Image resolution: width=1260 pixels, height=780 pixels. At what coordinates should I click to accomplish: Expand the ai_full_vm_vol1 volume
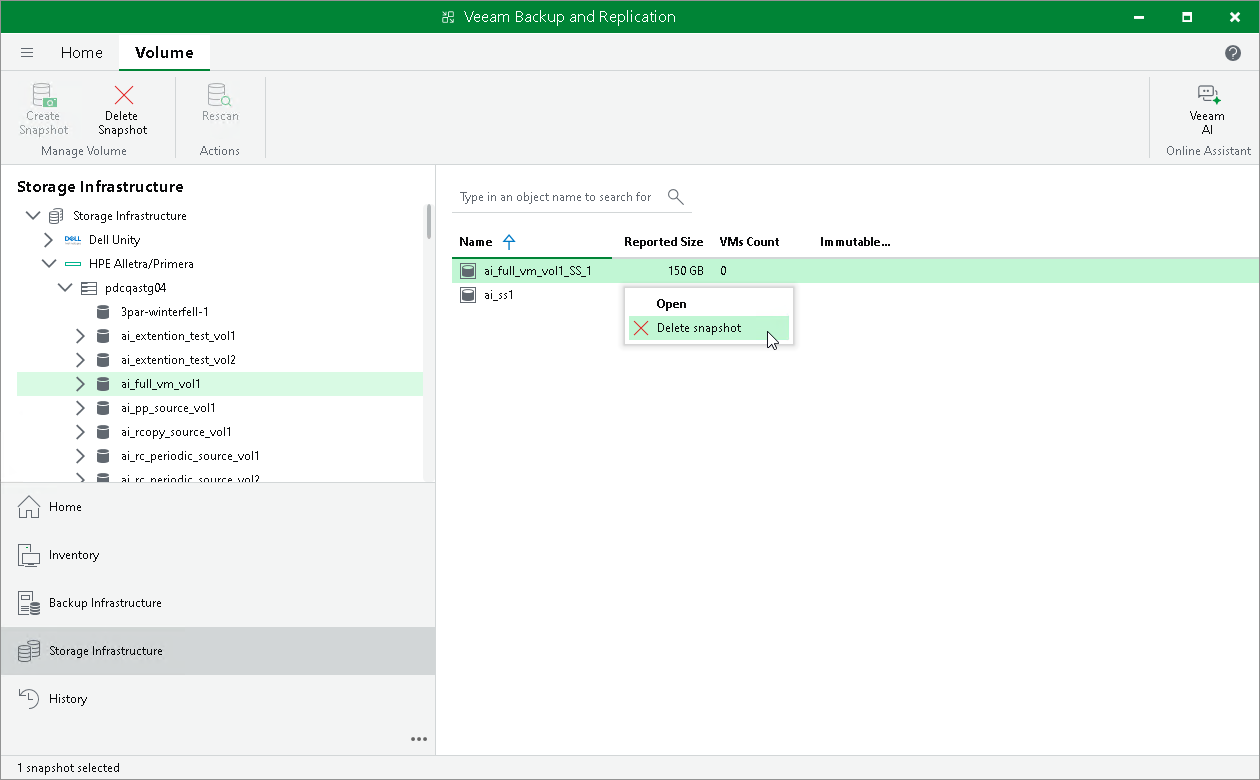click(x=80, y=384)
